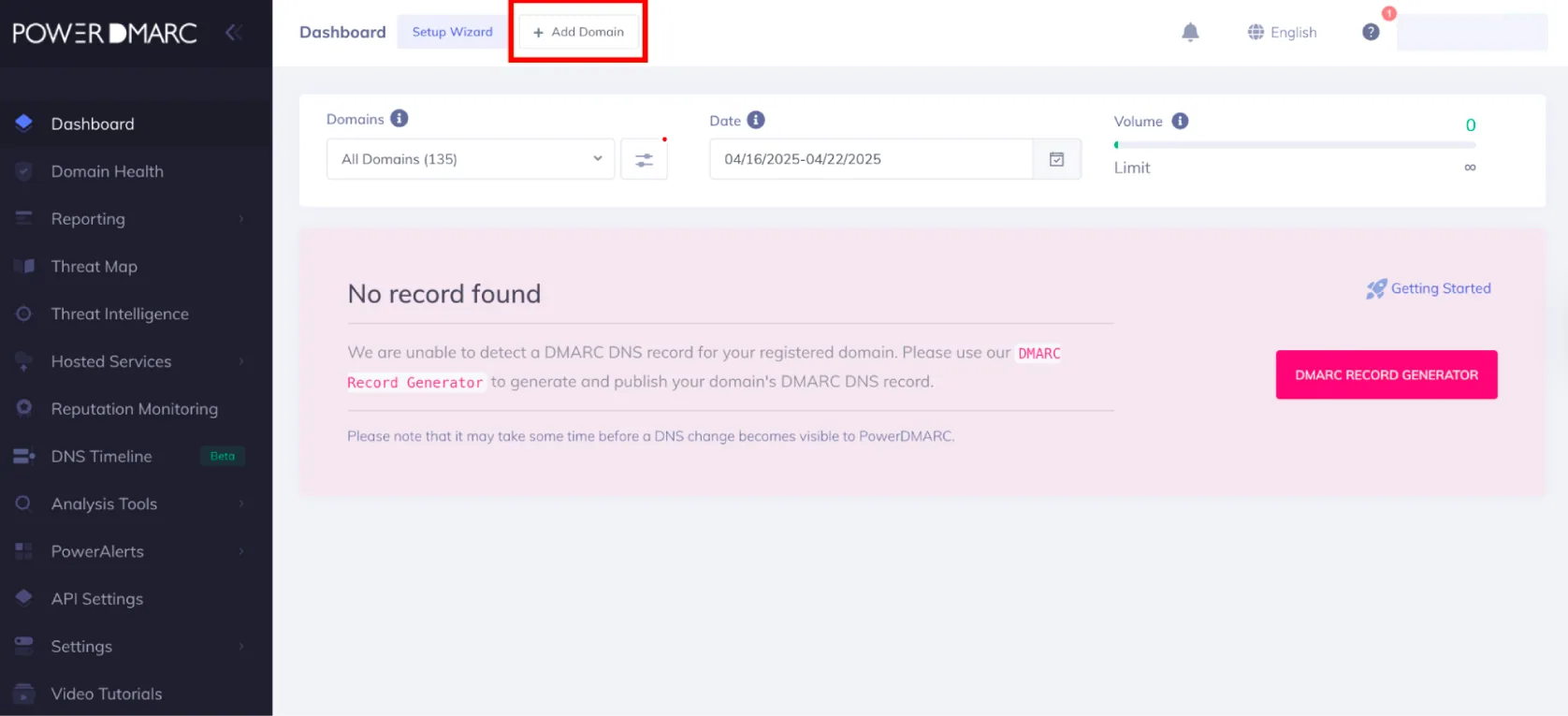Screen dimensions: 1568x716
Task: Open the All Domains (135) dropdown
Action: [x=471, y=159]
